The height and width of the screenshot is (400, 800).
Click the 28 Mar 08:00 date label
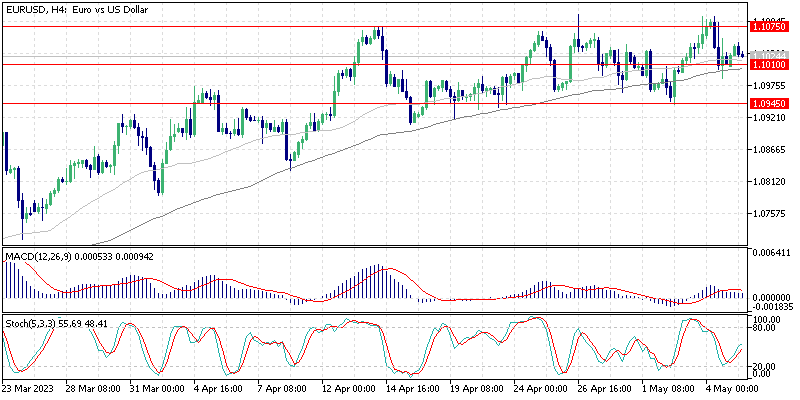[x=92, y=388]
